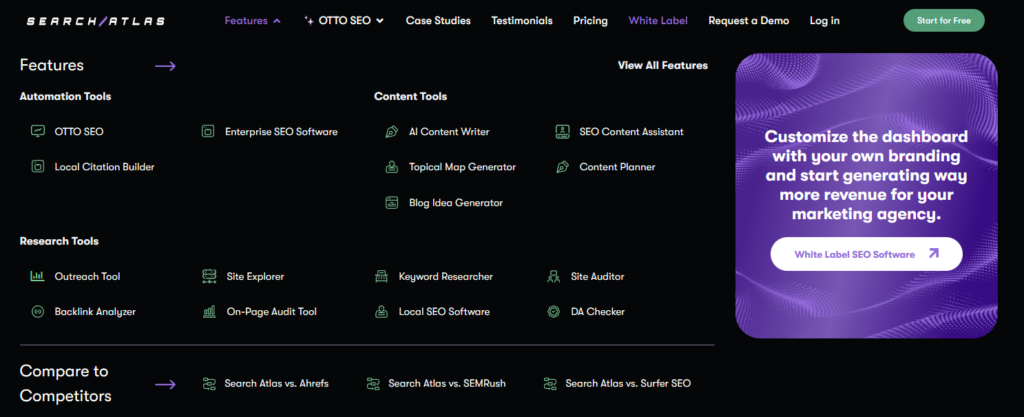This screenshot has height=417, width=1024.
Task: Click the Topical Map Generator icon
Action: click(x=392, y=166)
